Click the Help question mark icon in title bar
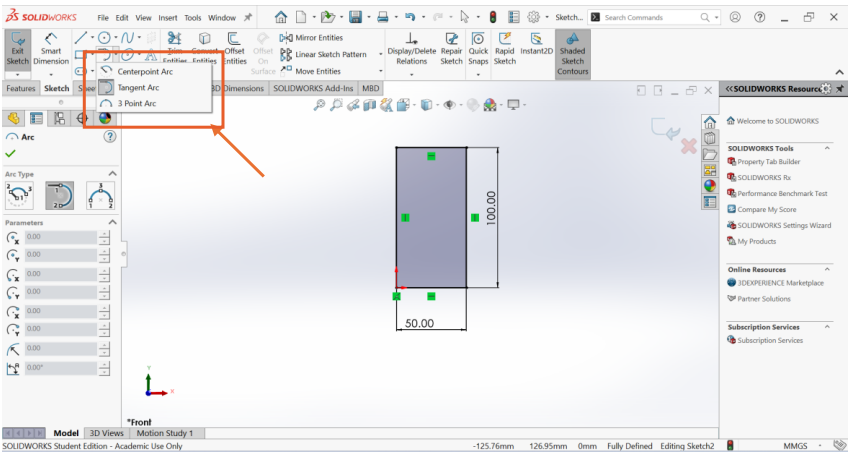850x453 pixels. point(760,17)
